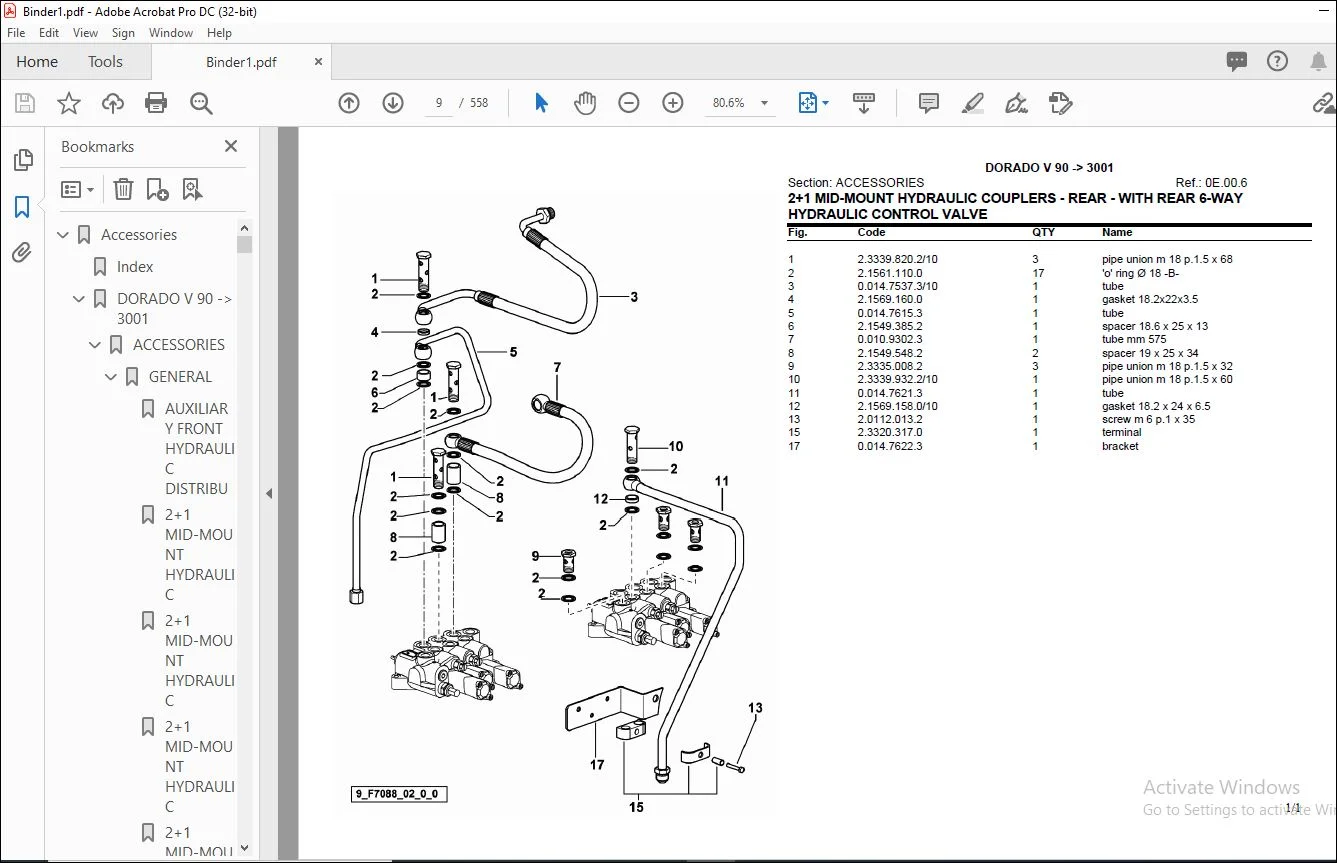Open the Index bookmark
Image resolution: width=1337 pixels, height=863 pixels.
click(x=135, y=267)
